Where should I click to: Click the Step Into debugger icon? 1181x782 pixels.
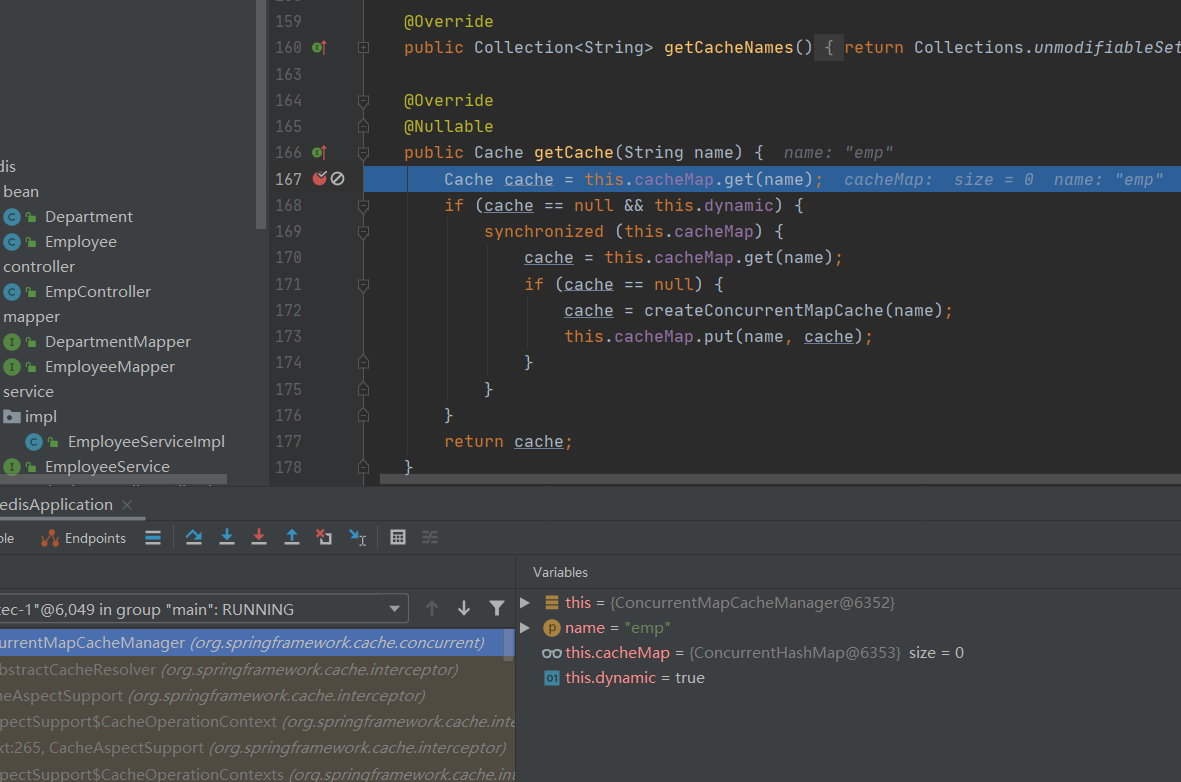(x=226, y=537)
